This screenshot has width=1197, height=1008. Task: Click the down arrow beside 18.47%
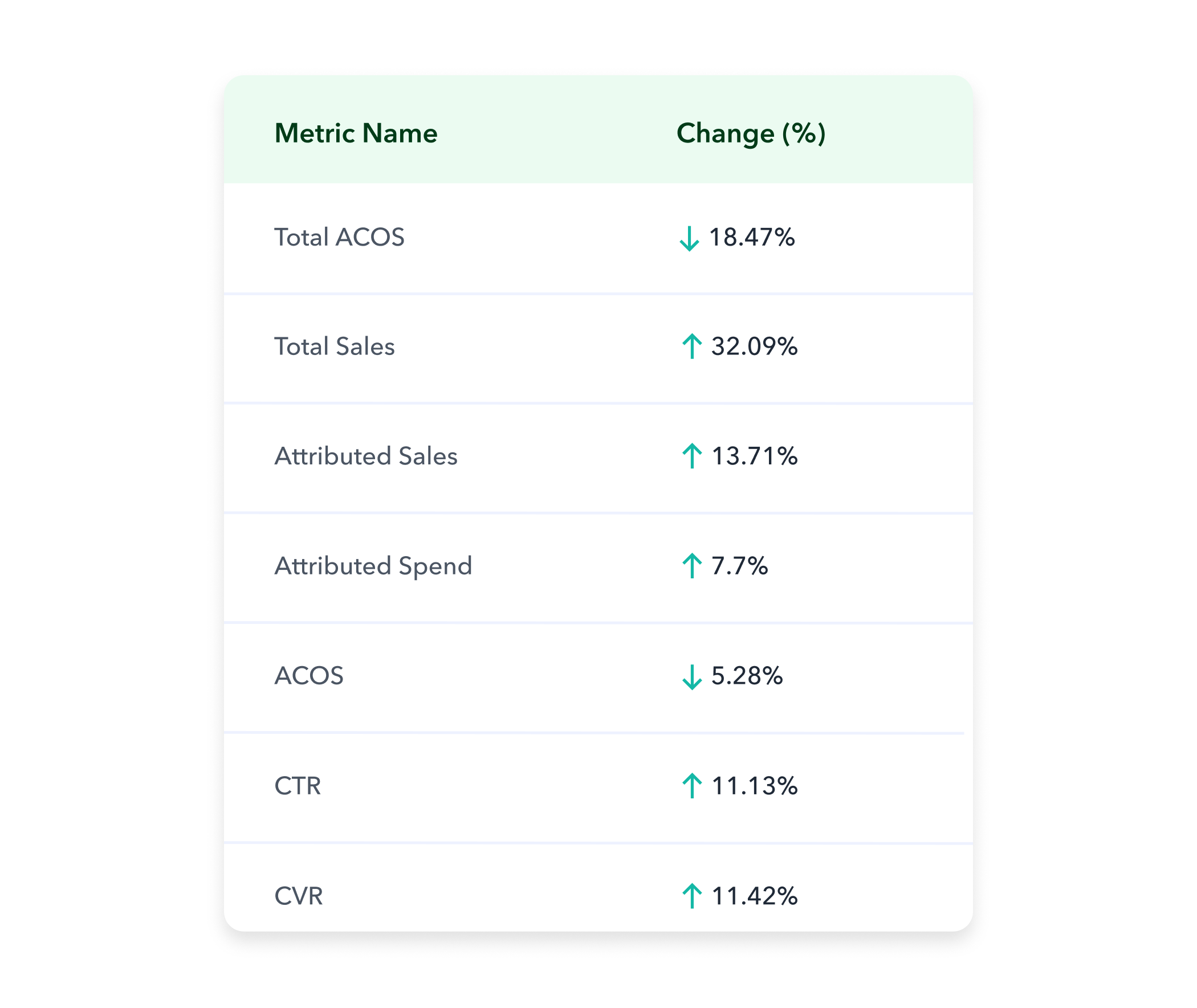689,238
